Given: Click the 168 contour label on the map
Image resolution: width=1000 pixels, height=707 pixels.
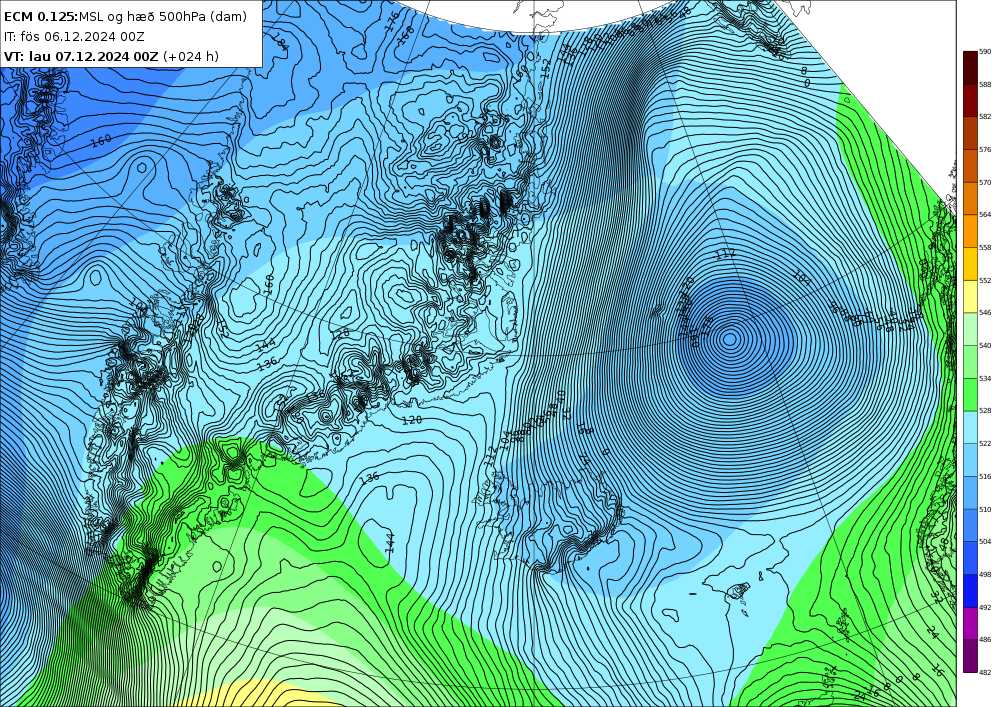Looking at the screenshot, I should point(406,34).
